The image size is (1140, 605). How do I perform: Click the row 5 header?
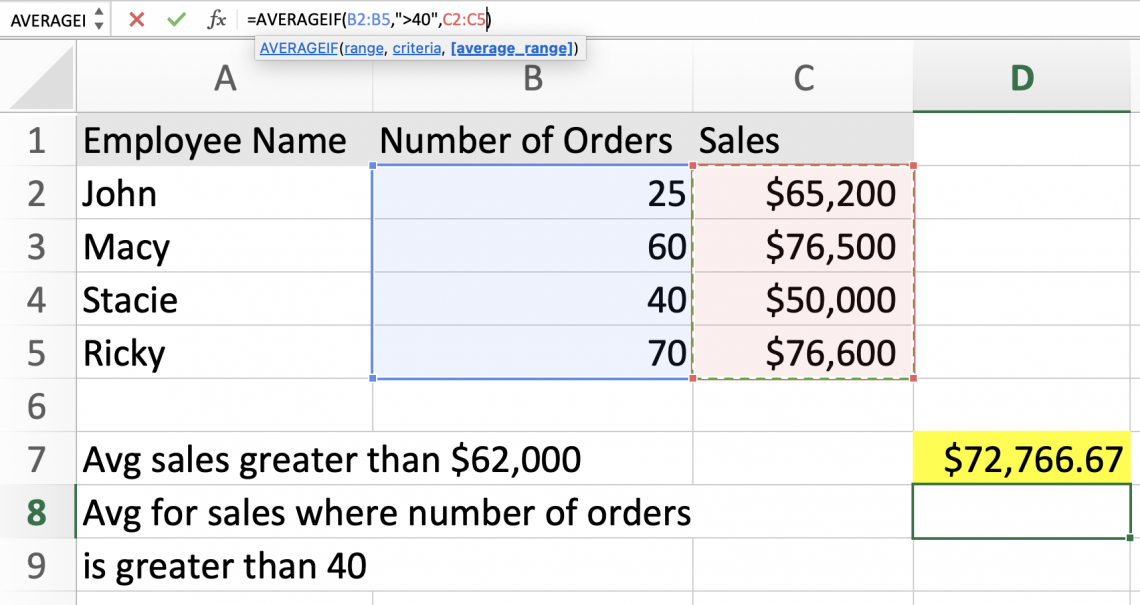pos(38,353)
